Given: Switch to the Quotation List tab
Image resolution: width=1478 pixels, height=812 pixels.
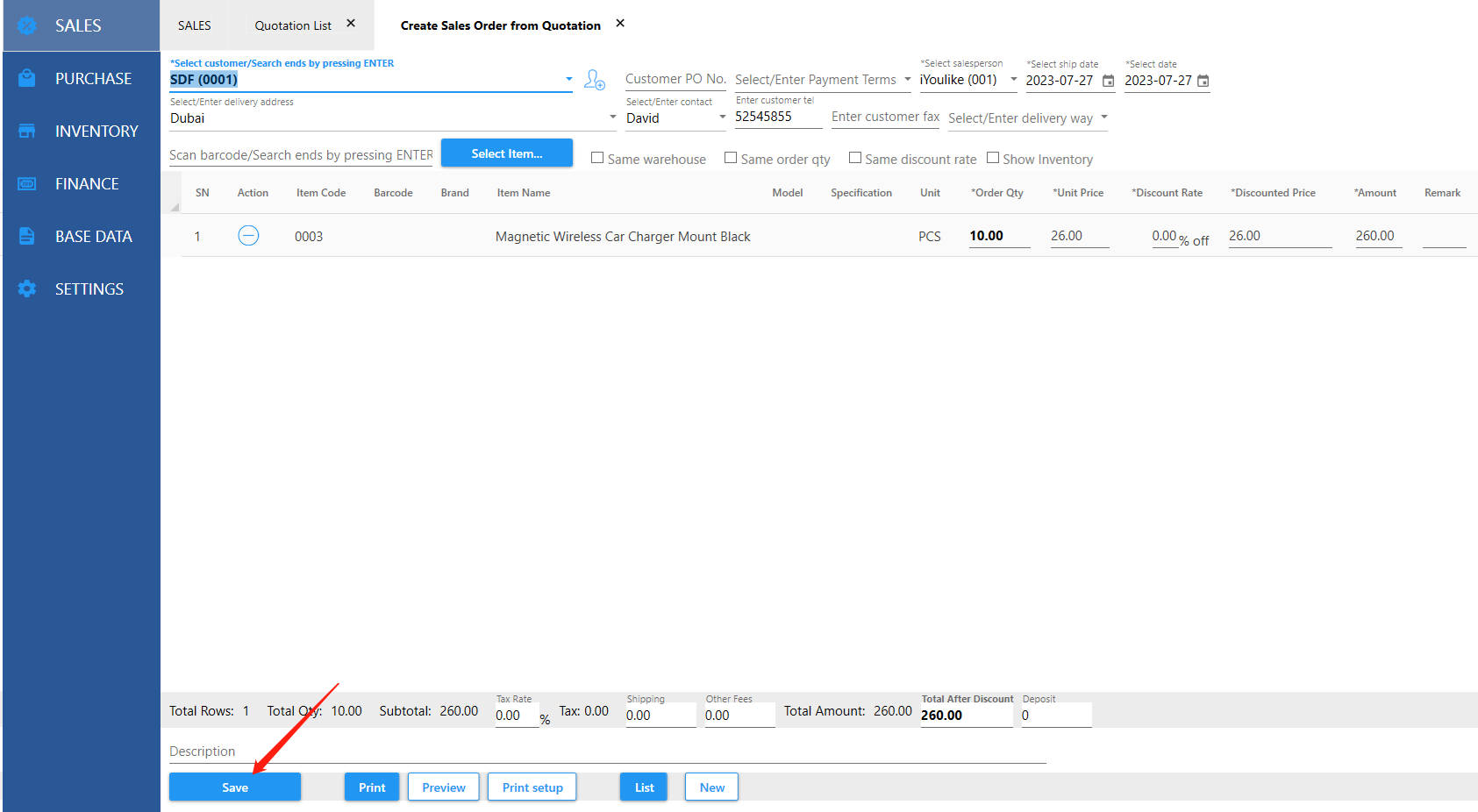Looking at the screenshot, I should point(292,25).
